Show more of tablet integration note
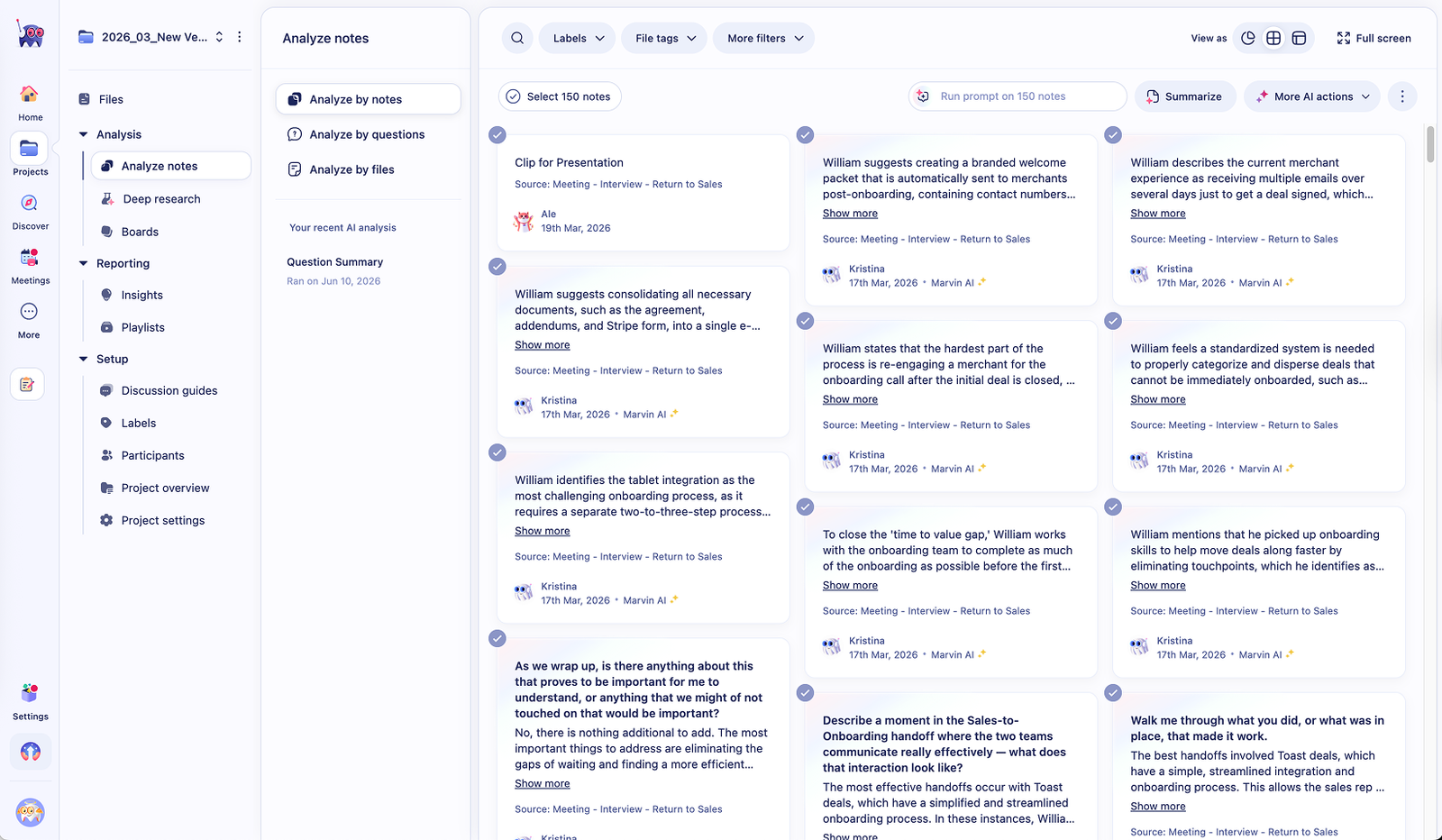The width and height of the screenshot is (1442, 840). click(x=543, y=531)
